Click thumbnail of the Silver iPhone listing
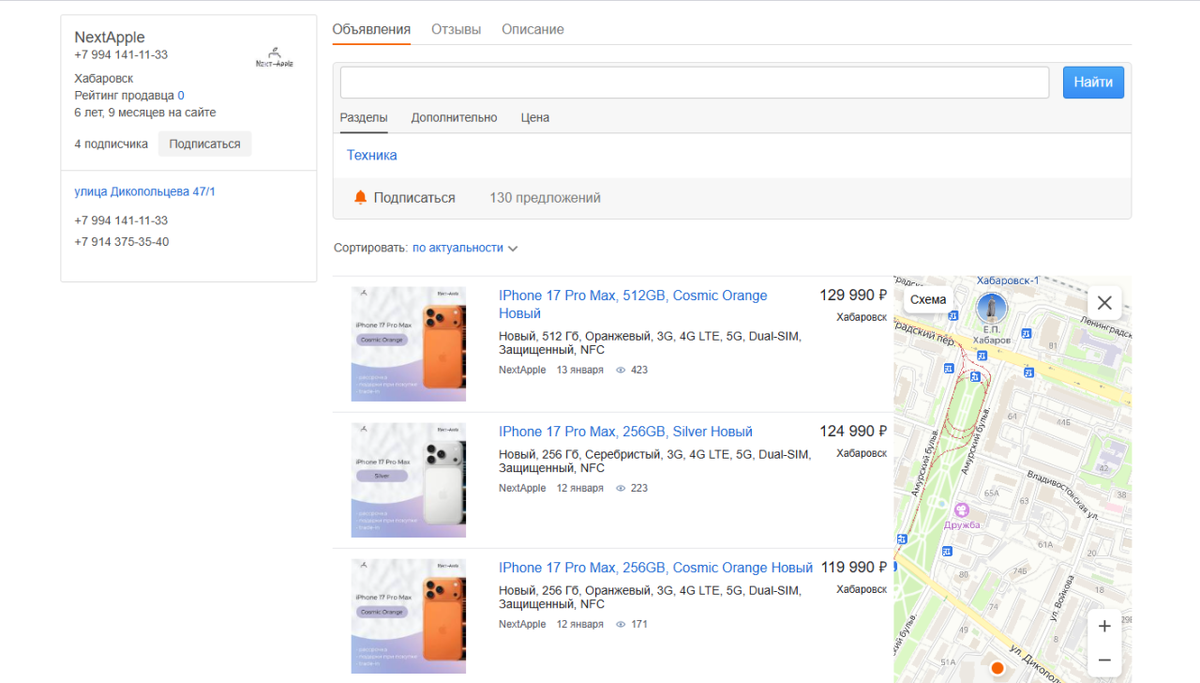This screenshot has width=1200, height=683. point(408,480)
